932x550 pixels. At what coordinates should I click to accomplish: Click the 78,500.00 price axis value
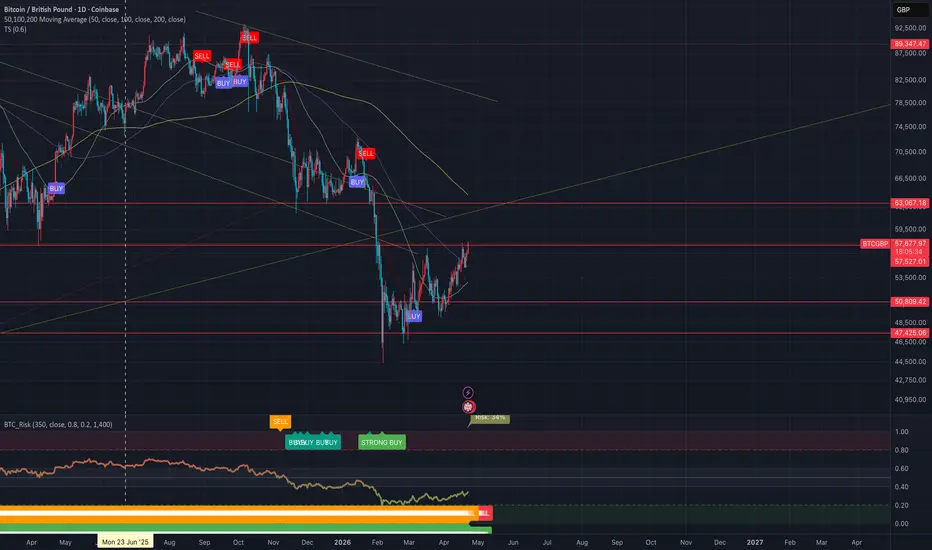910,103
